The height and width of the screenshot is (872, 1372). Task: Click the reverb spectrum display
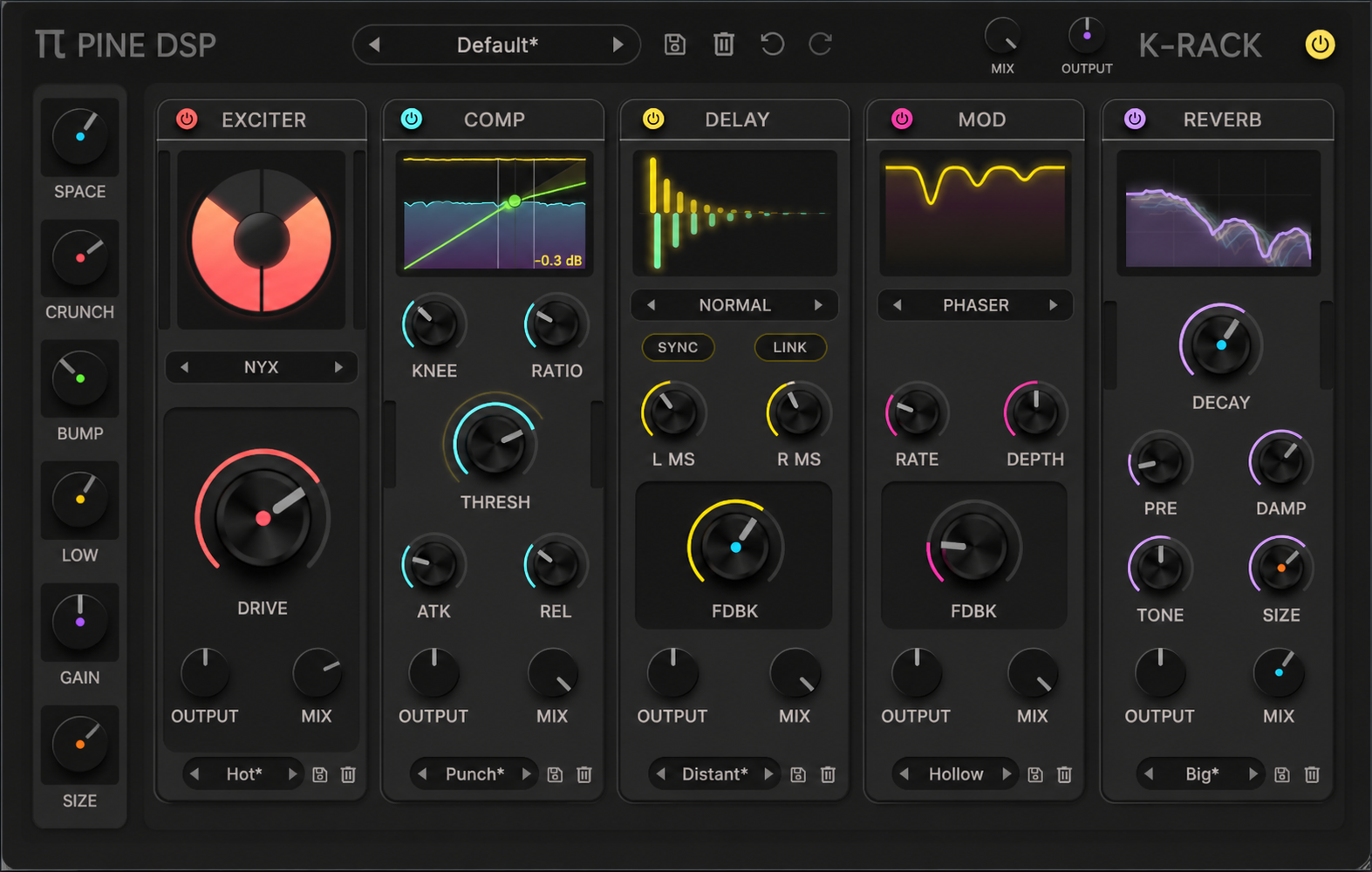[x=1218, y=214]
